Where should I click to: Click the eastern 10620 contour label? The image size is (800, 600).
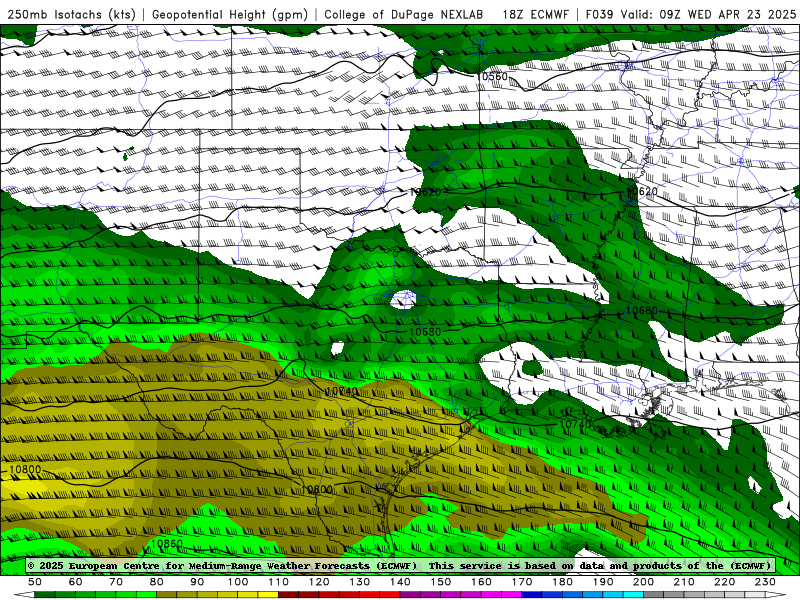tap(642, 192)
